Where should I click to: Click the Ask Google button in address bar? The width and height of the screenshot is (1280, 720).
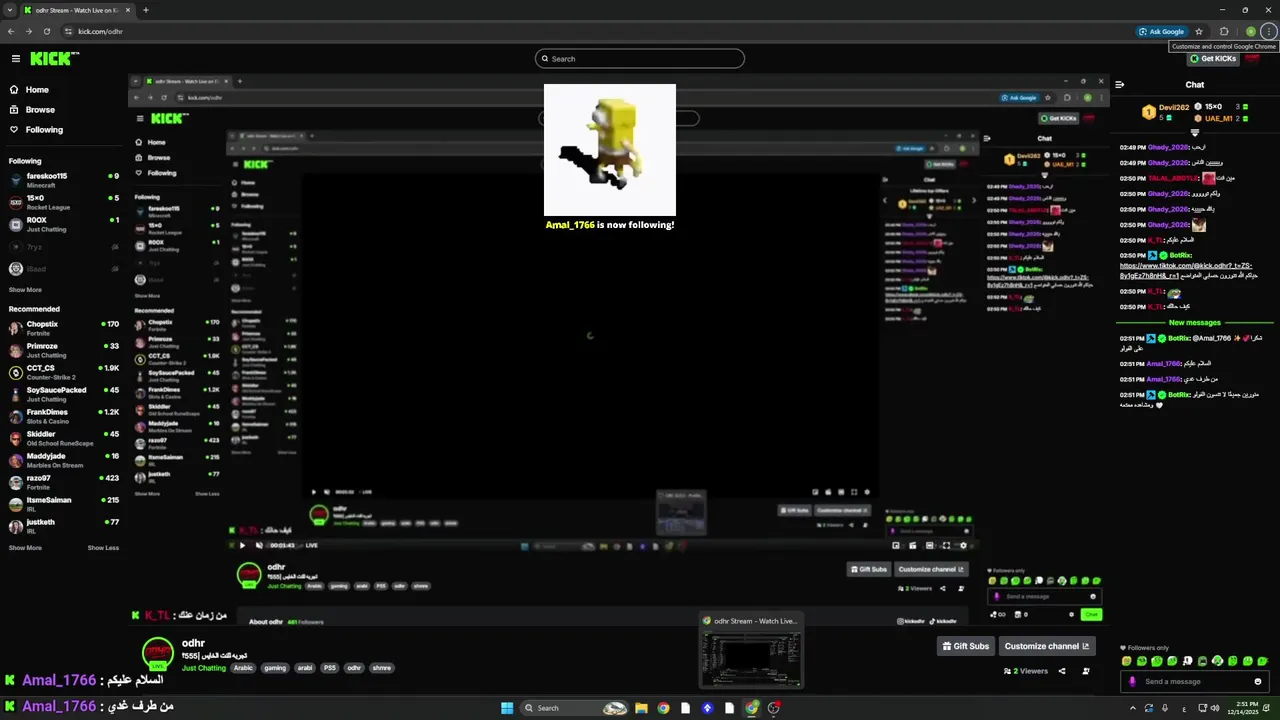[1161, 31]
